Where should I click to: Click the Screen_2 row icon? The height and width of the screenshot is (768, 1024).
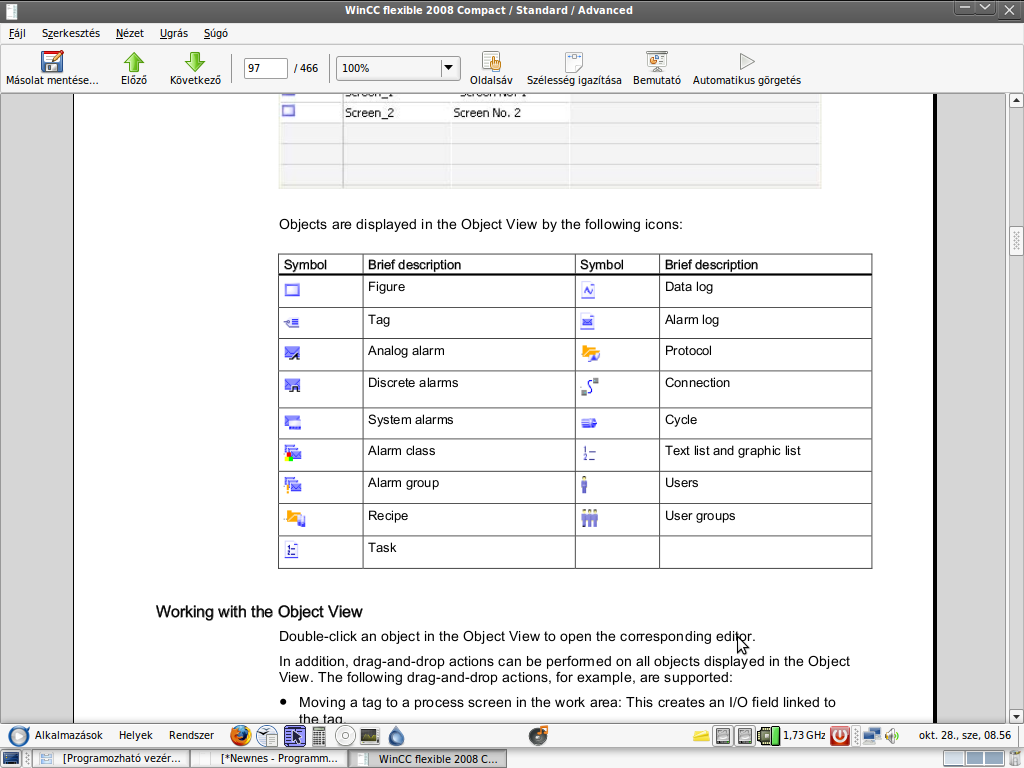tap(288, 111)
